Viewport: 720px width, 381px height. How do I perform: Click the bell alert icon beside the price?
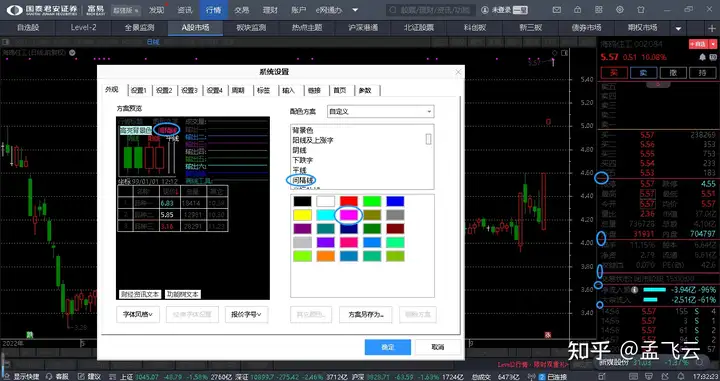pos(702,57)
